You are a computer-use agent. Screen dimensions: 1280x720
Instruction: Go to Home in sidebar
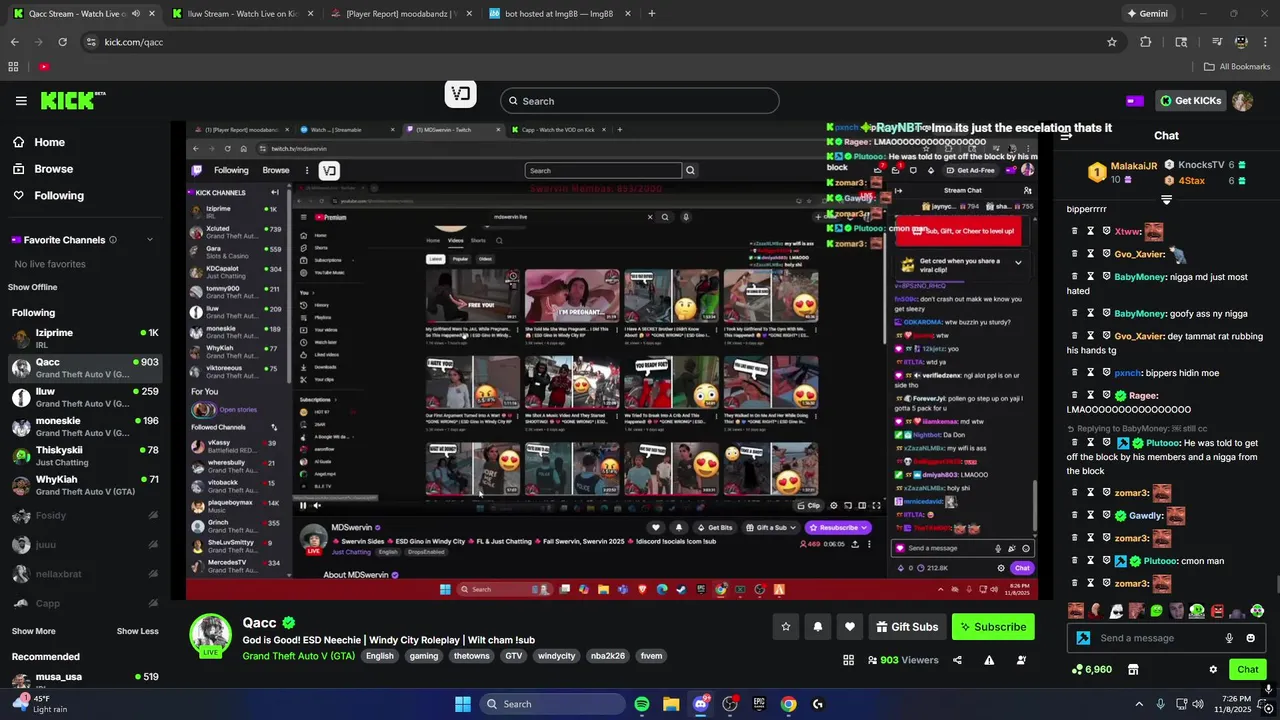49,142
